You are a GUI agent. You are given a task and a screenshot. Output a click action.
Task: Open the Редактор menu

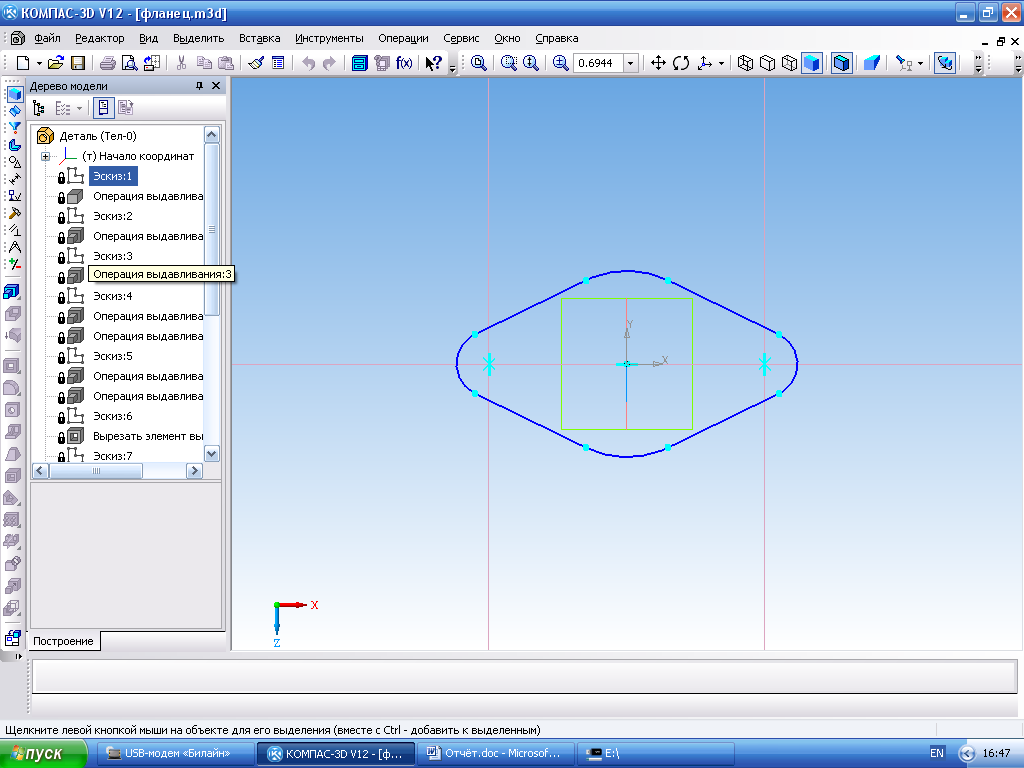tap(99, 39)
